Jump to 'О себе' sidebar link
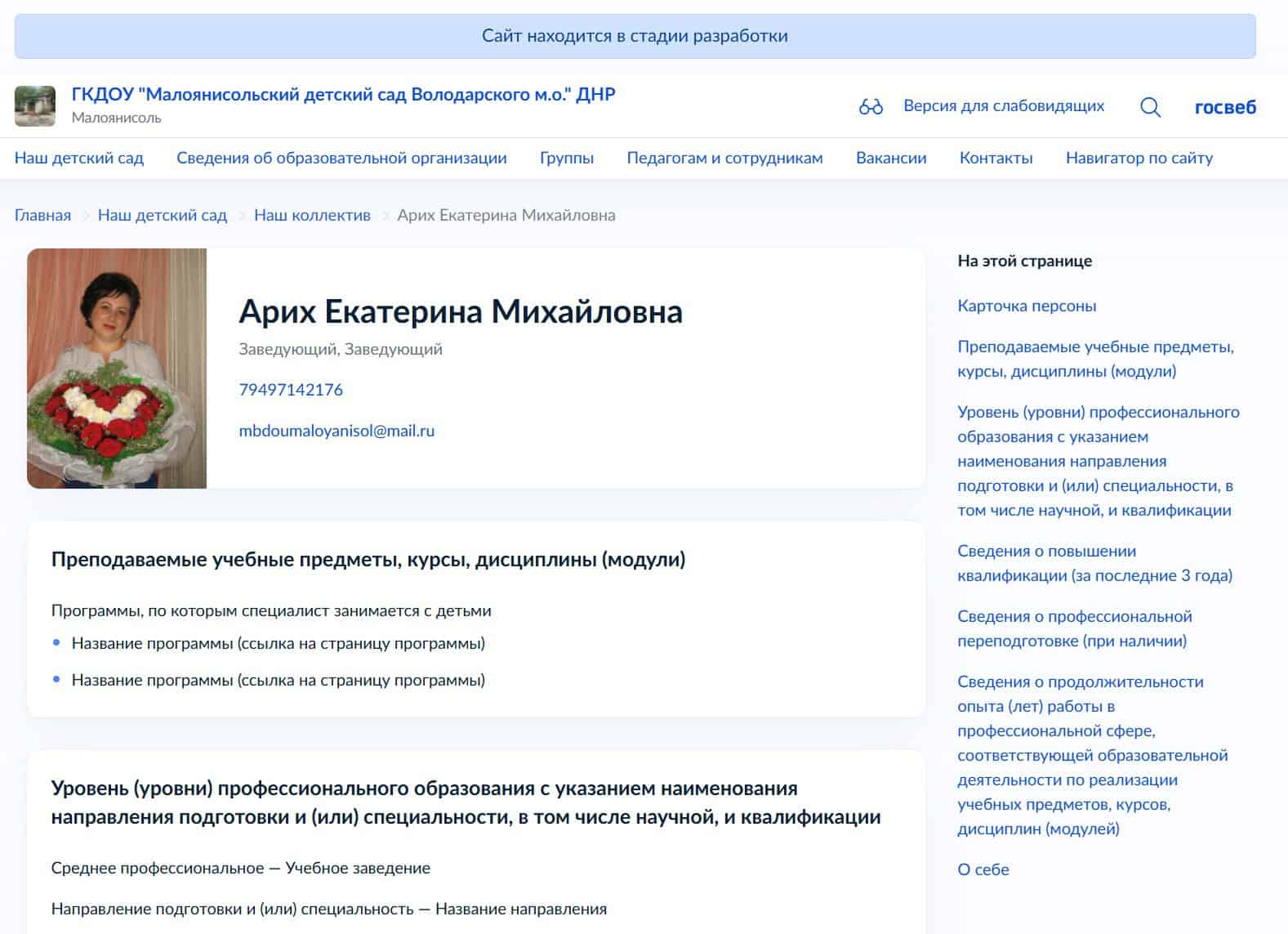The image size is (1288, 934). [983, 869]
